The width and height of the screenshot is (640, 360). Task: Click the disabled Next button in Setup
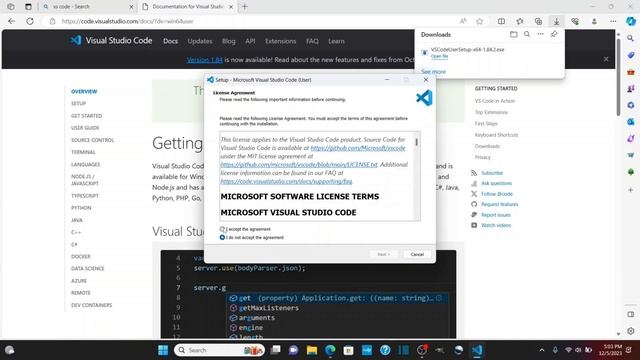pos(384,254)
